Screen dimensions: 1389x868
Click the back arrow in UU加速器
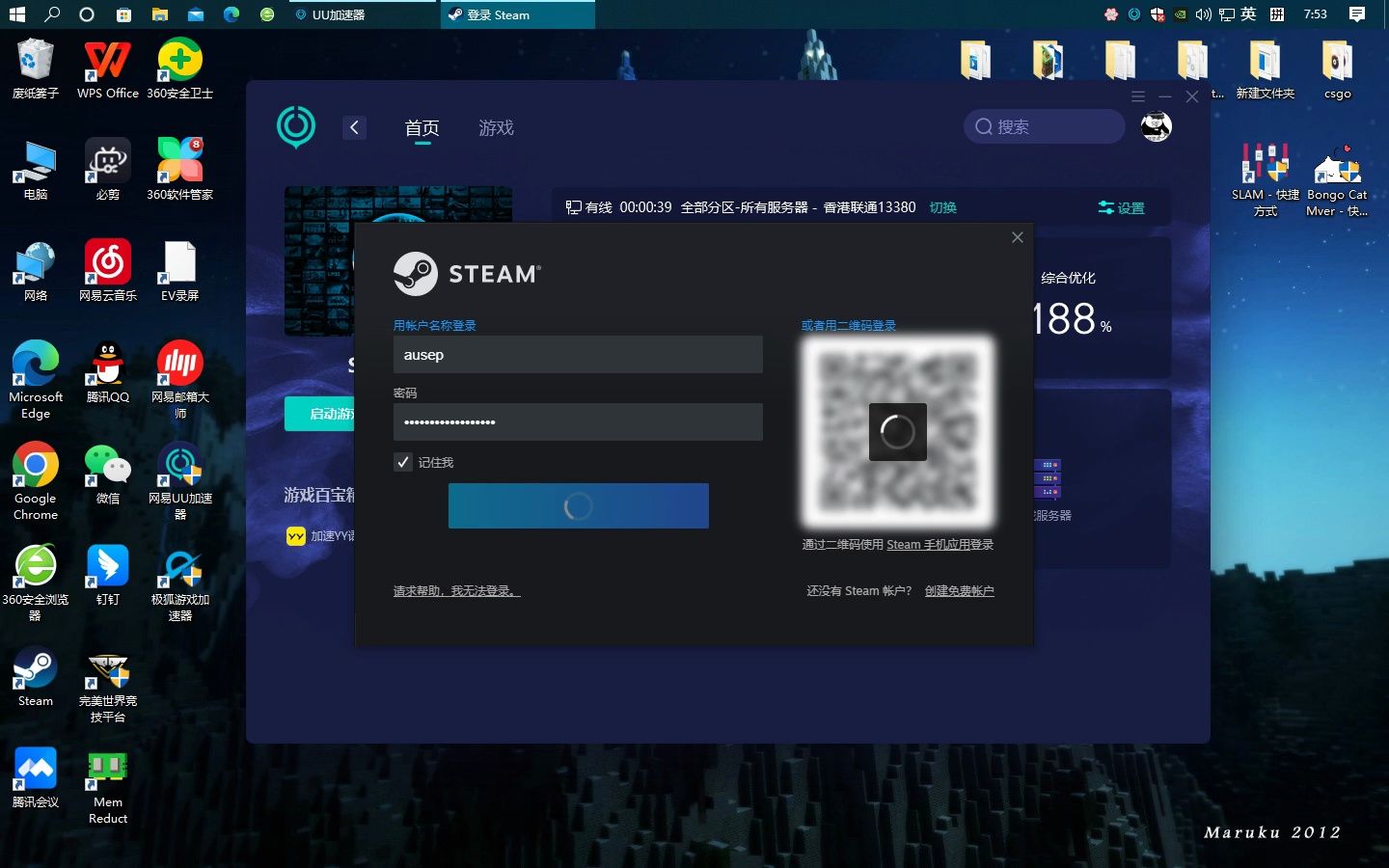tap(354, 126)
